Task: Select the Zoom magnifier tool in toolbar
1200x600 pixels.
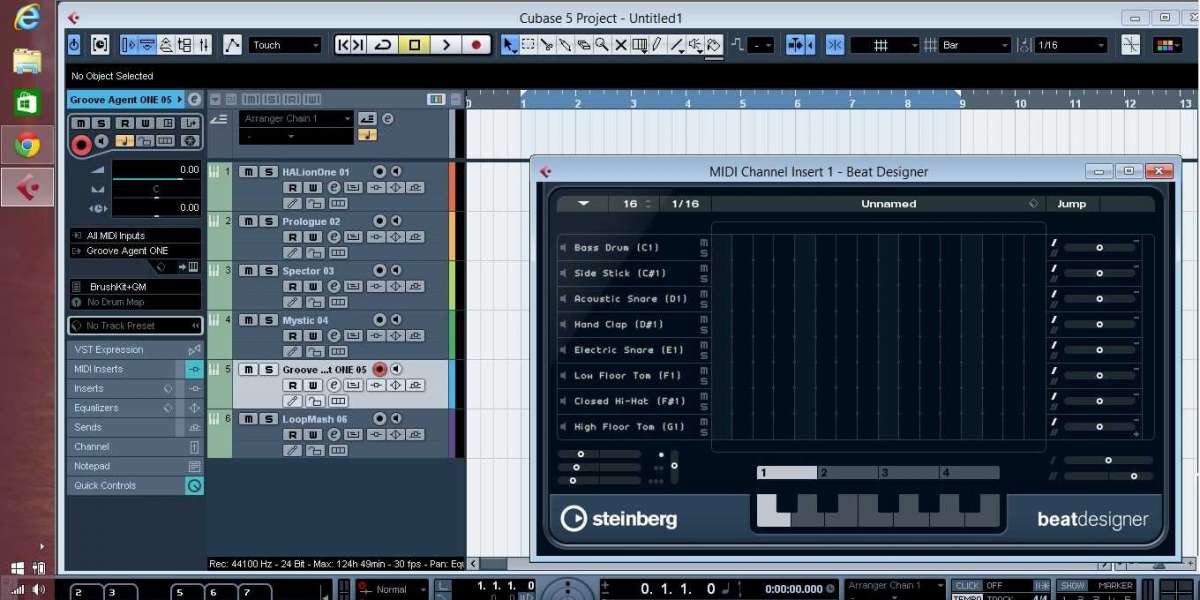Action: click(602, 45)
